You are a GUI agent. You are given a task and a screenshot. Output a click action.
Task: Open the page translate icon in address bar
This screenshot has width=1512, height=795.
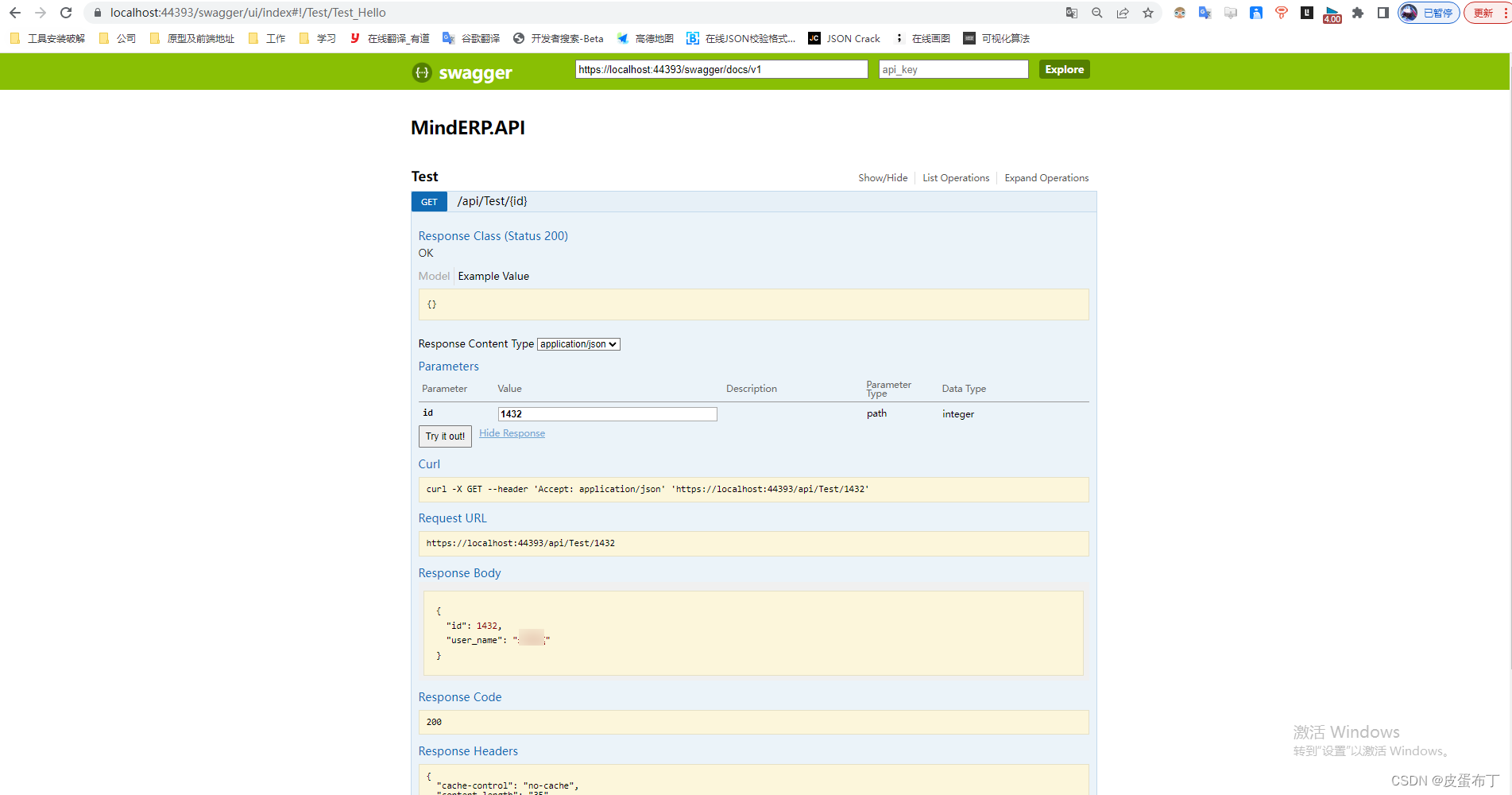[1072, 13]
